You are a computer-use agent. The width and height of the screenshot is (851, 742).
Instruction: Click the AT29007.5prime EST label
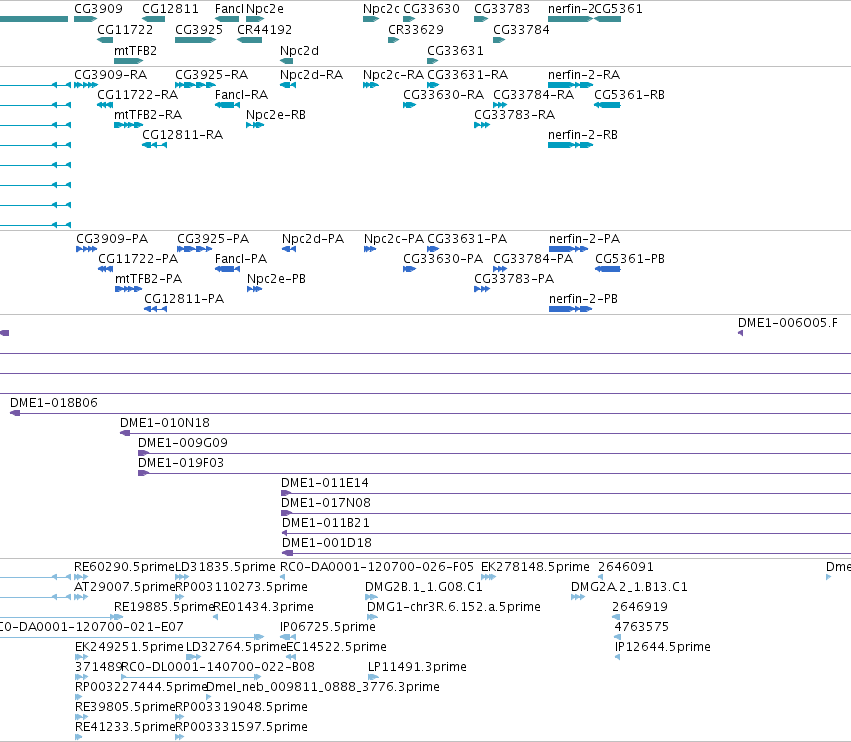[124, 588]
